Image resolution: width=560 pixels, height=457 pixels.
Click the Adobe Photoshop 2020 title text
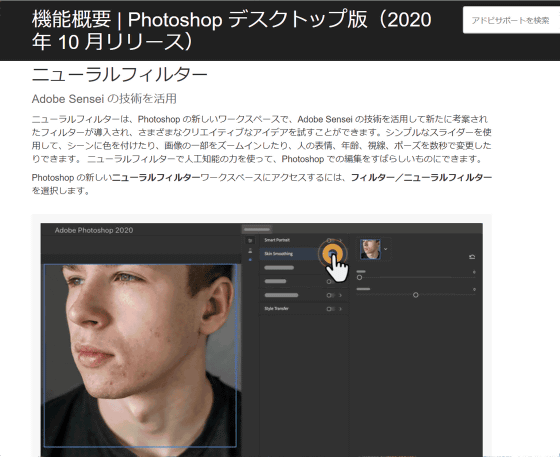(94, 230)
